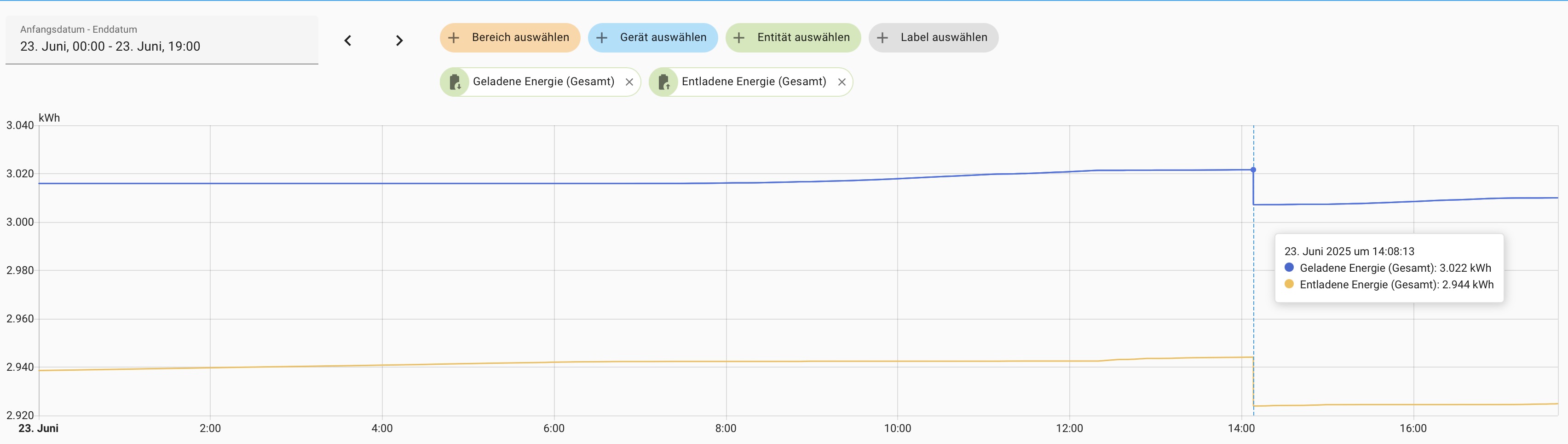This screenshot has height=444, width=1568.
Task: Click blue Geladene Energie swatch in tooltip
Action: click(x=1289, y=268)
